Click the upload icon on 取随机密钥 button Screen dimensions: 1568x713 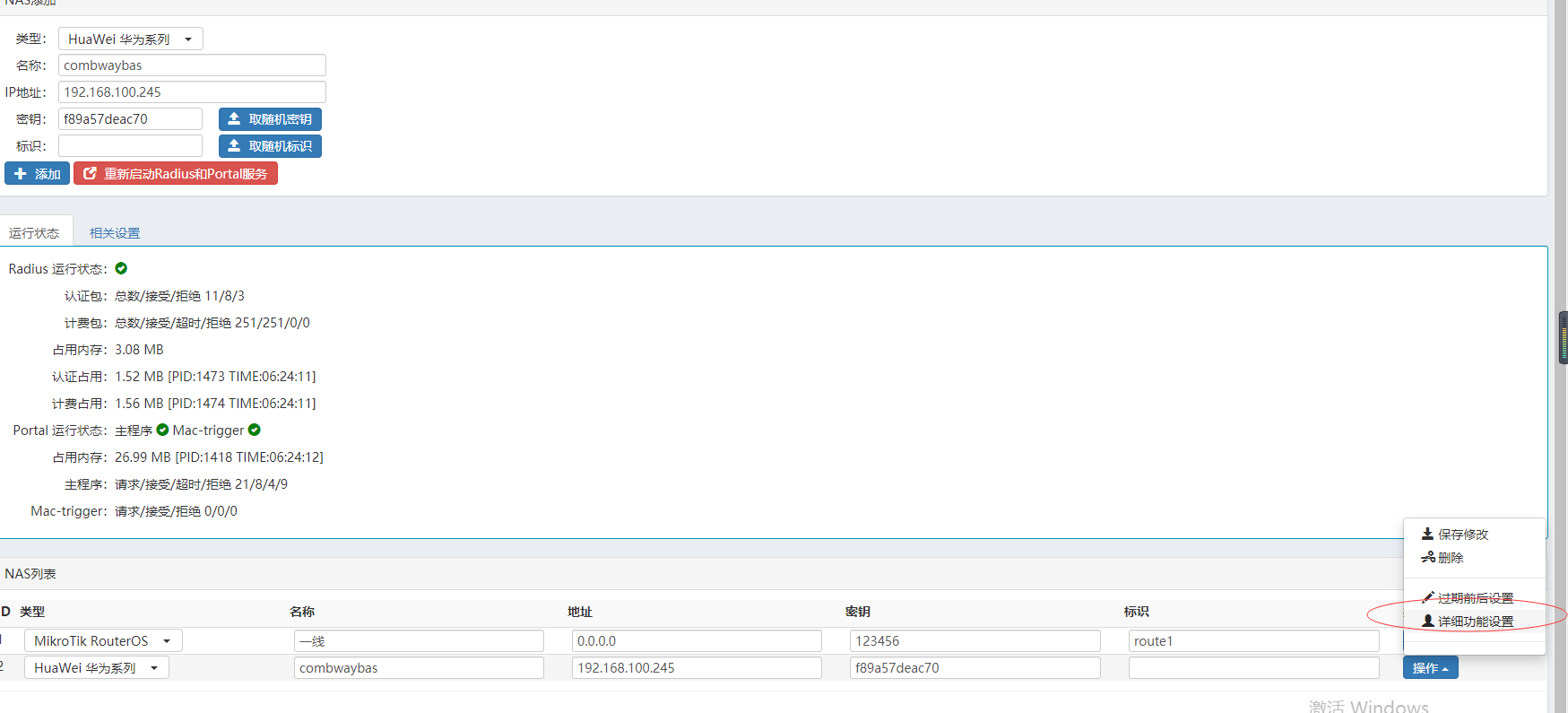point(234,119)
